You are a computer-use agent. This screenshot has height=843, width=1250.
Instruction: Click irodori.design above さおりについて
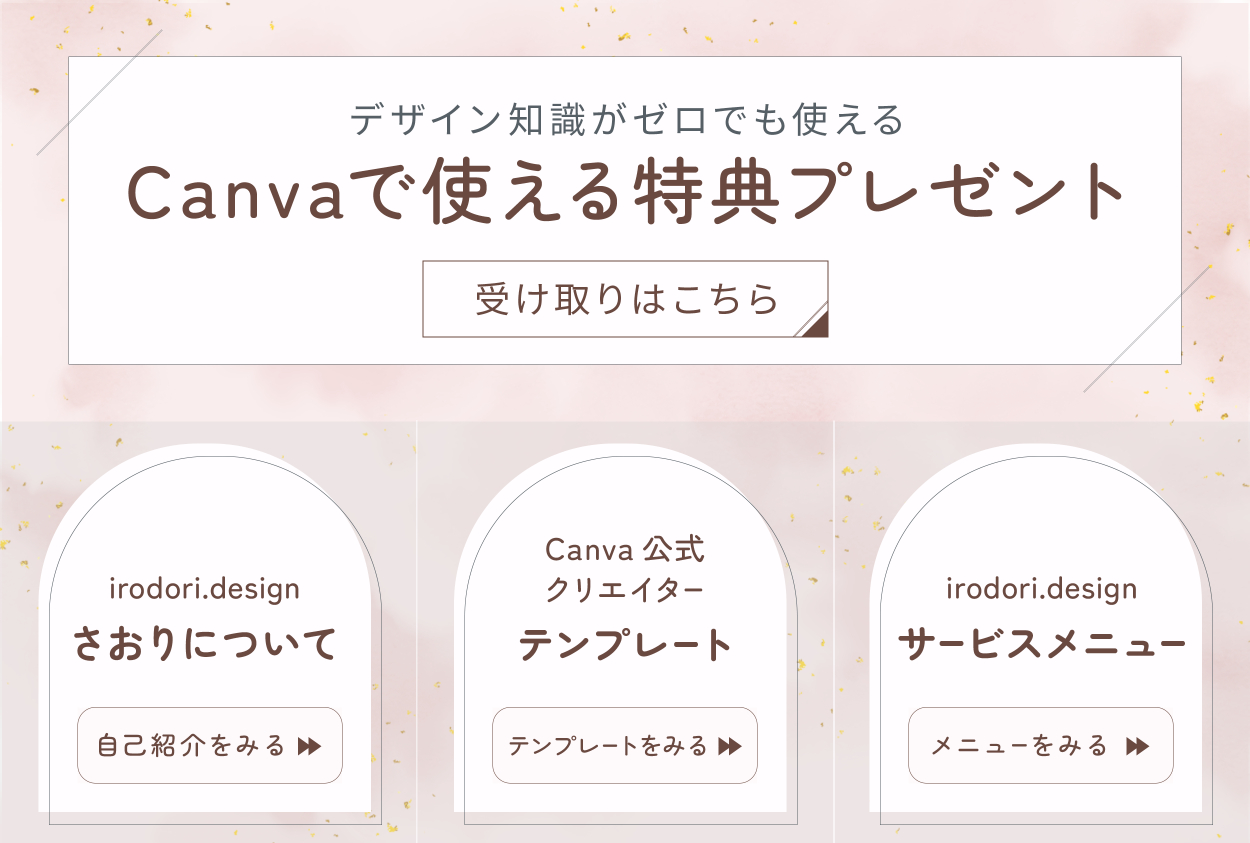[204, 589]
